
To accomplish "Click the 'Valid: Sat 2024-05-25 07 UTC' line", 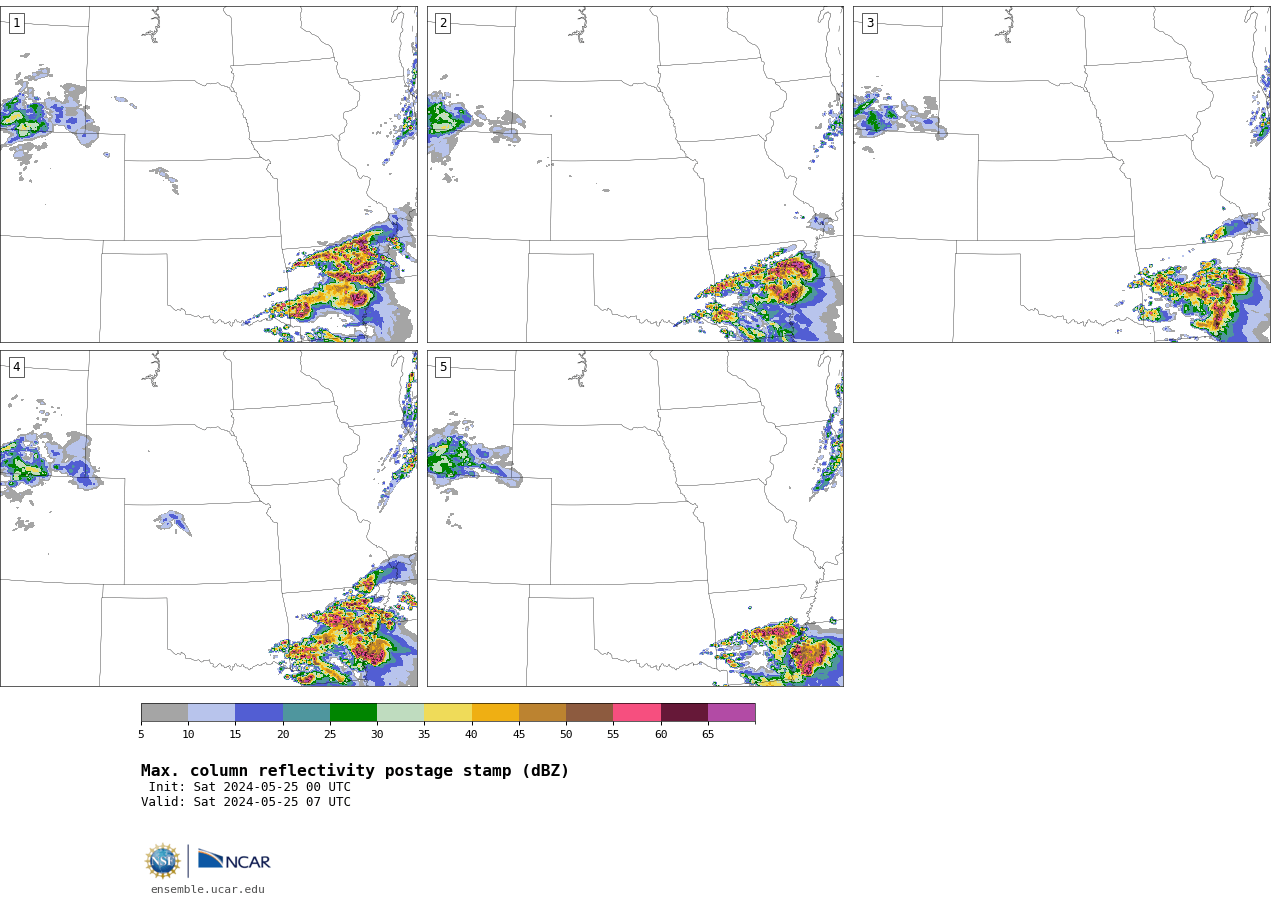I will (246, 802).
